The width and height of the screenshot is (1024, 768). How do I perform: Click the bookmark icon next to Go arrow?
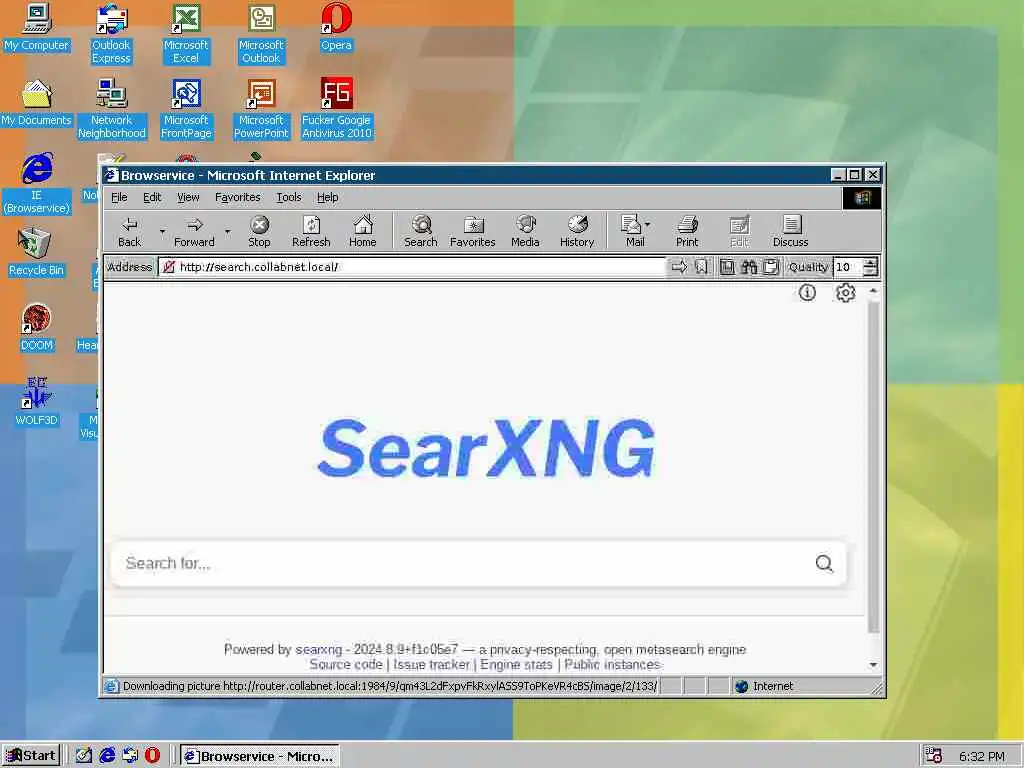(701, 266)
